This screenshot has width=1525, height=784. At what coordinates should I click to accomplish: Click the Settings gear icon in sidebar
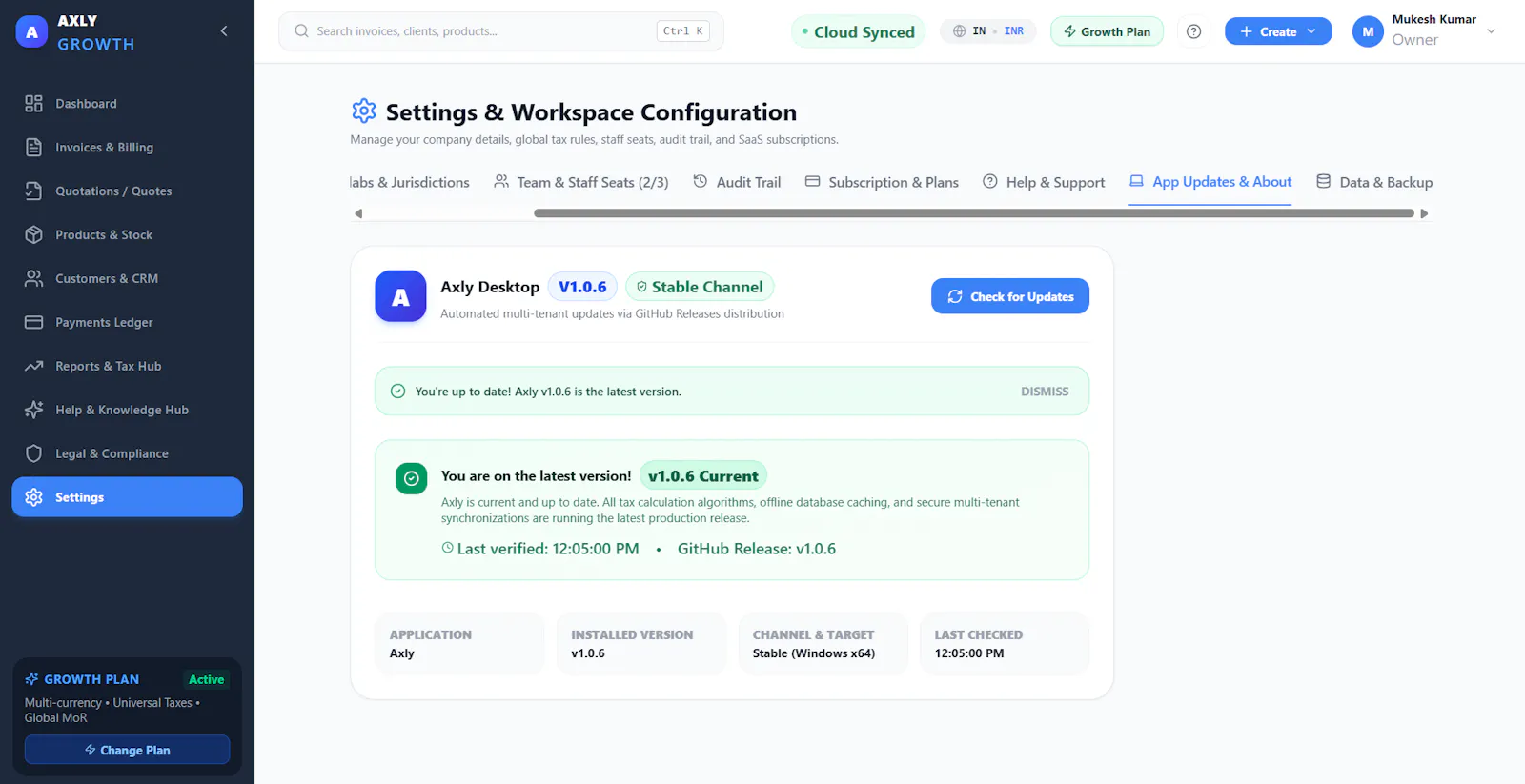coord(34,497)
